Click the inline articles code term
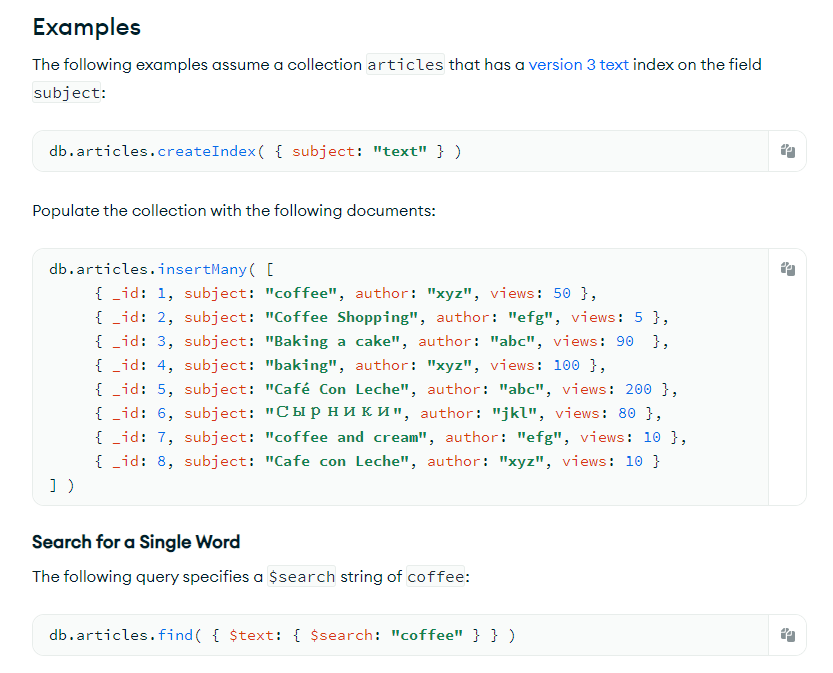This screenshot has height=673, width=833. (405, 65)
